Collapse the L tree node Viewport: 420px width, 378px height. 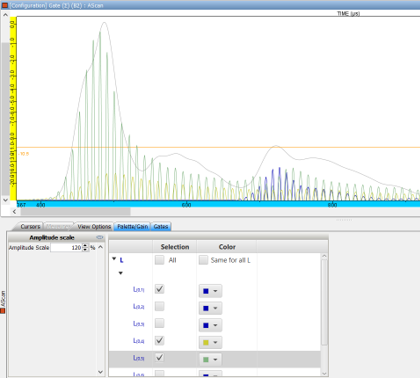114,259
